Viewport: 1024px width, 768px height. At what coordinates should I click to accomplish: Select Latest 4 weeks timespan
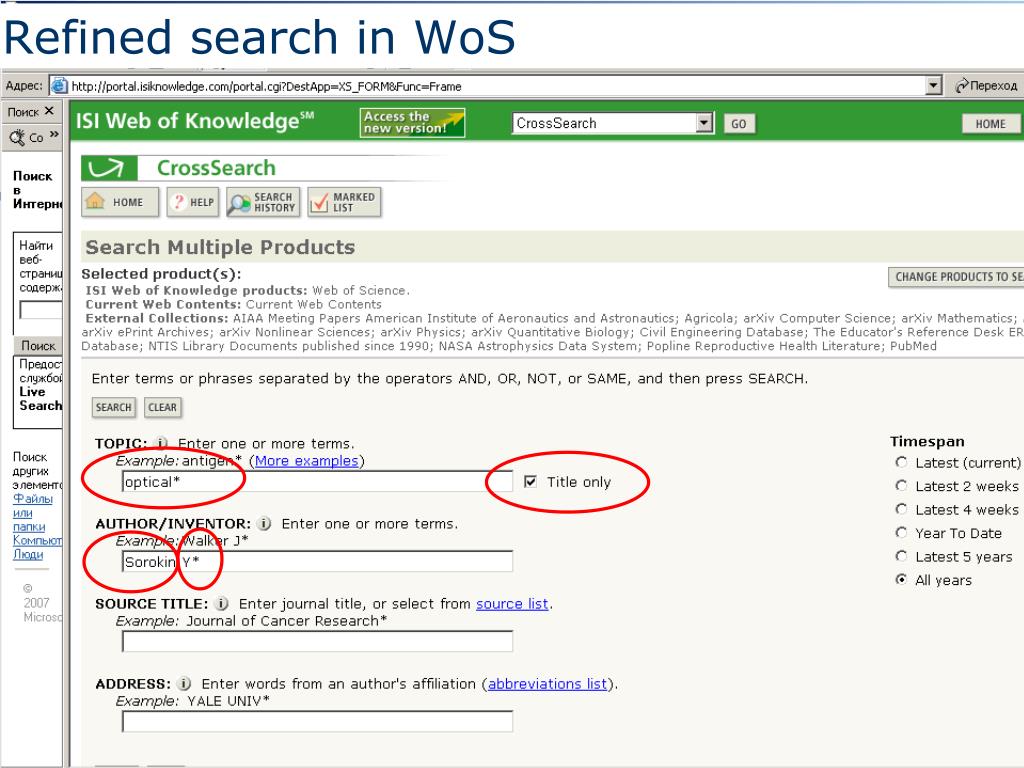pos(901,509)
